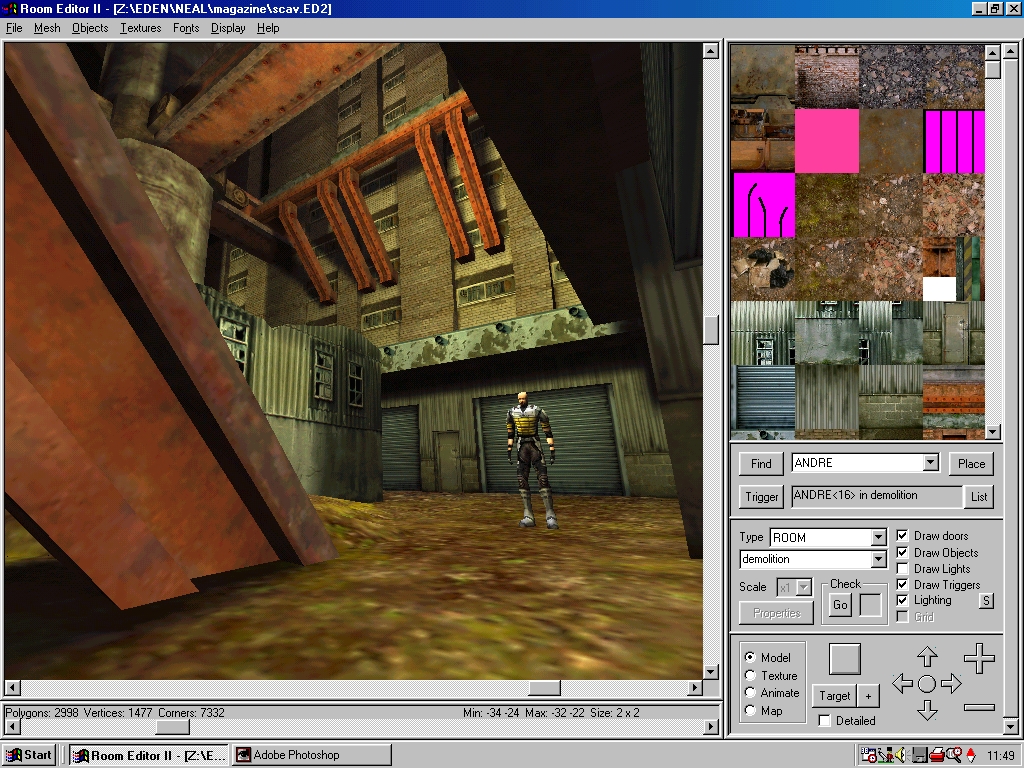Enable Draw Lights checkbox
The width and height of the screenshot is (1024, 768).
click(x=903, y=569)
